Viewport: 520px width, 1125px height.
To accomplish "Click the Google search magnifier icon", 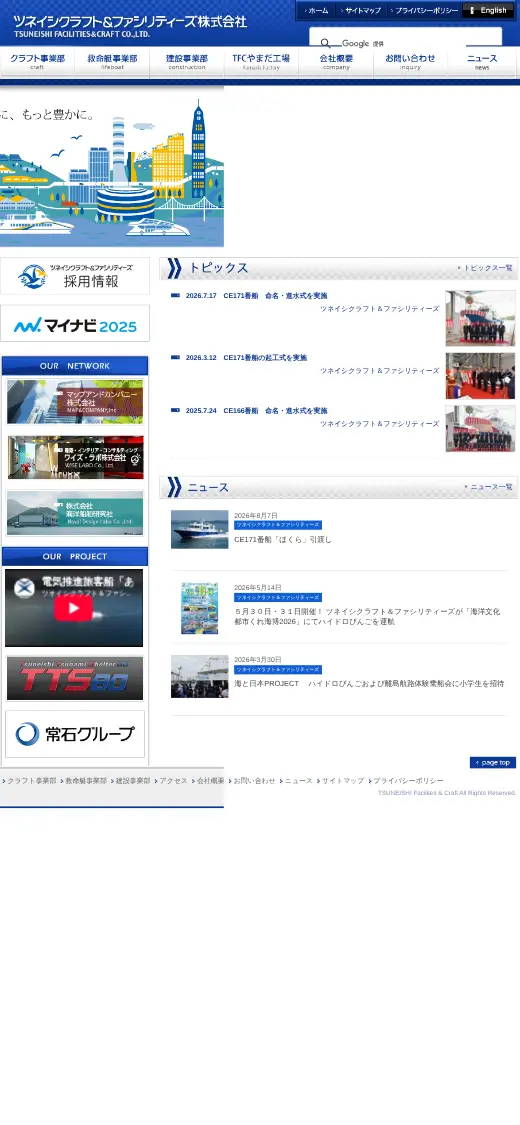I will (x=326, y=43).
